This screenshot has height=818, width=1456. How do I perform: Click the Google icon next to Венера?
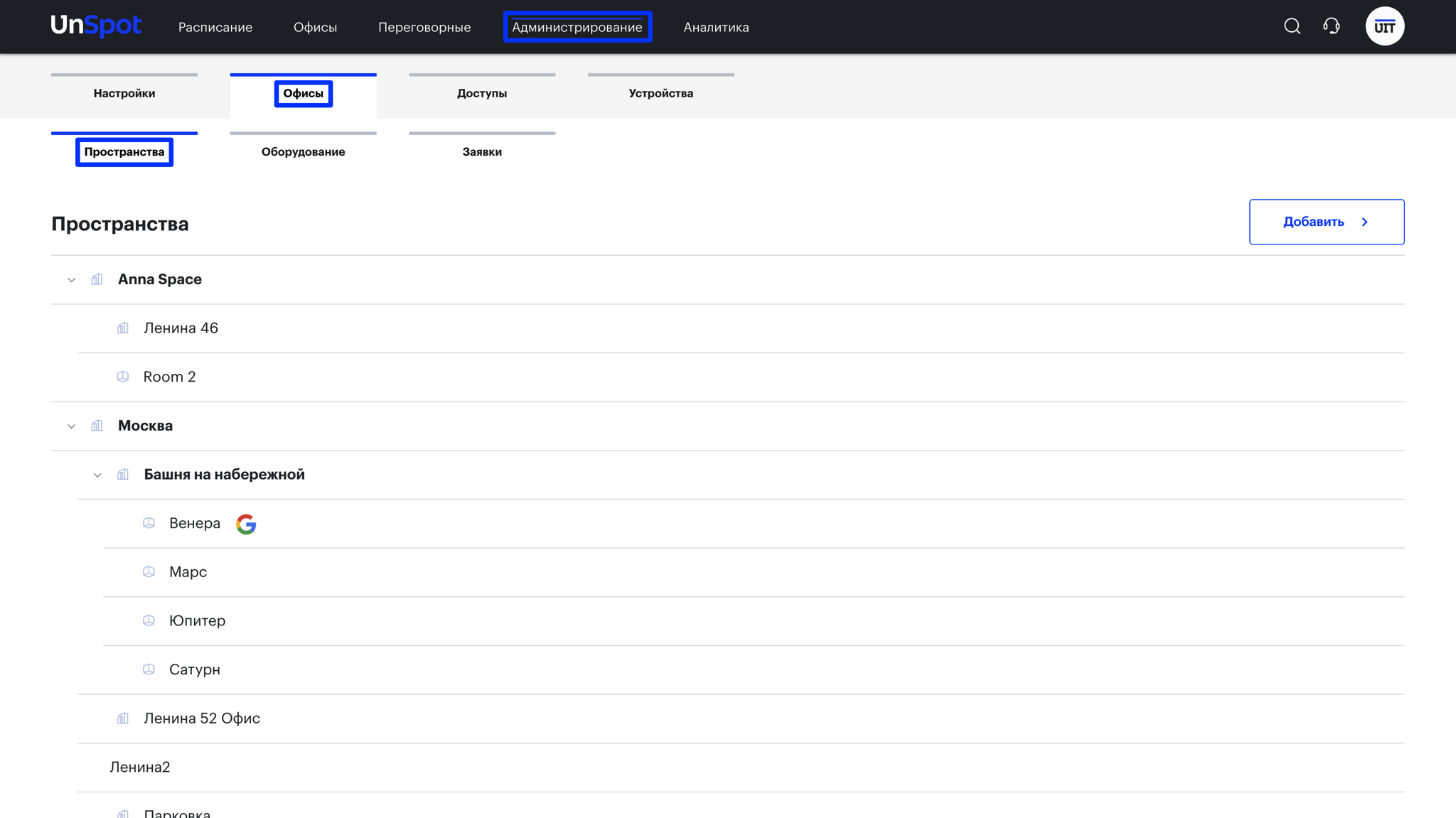point(246,524)
